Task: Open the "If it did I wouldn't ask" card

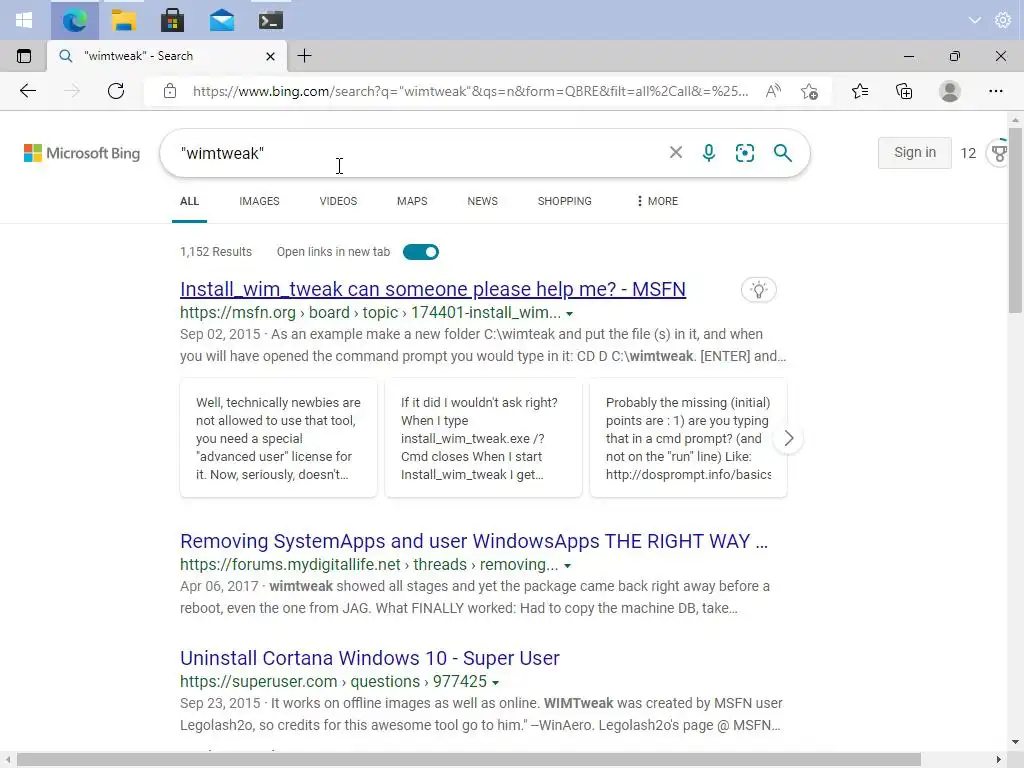Action: (483, 438)
